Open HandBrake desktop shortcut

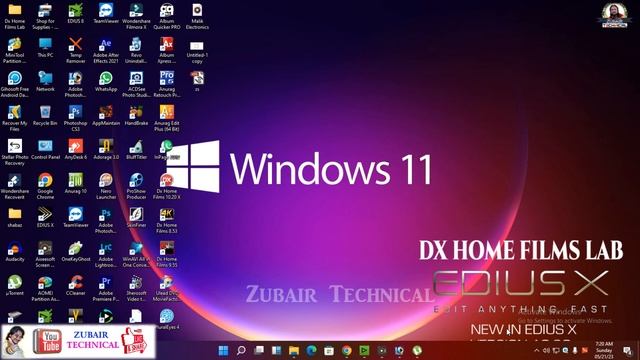tap(136, 116)
